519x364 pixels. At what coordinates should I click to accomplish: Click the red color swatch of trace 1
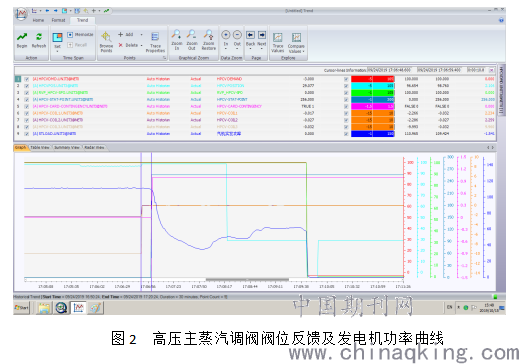pyautogui.click(x=373, y=79)
